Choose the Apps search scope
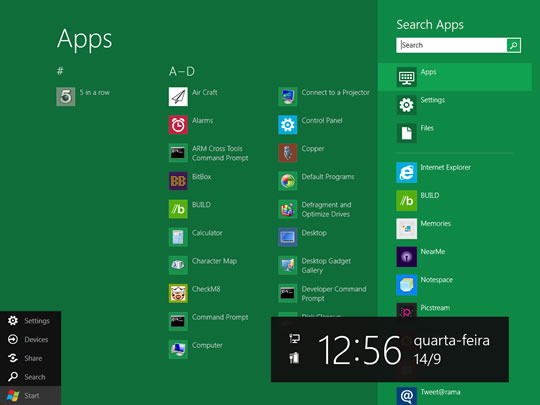540x405 pixels. 455,77
